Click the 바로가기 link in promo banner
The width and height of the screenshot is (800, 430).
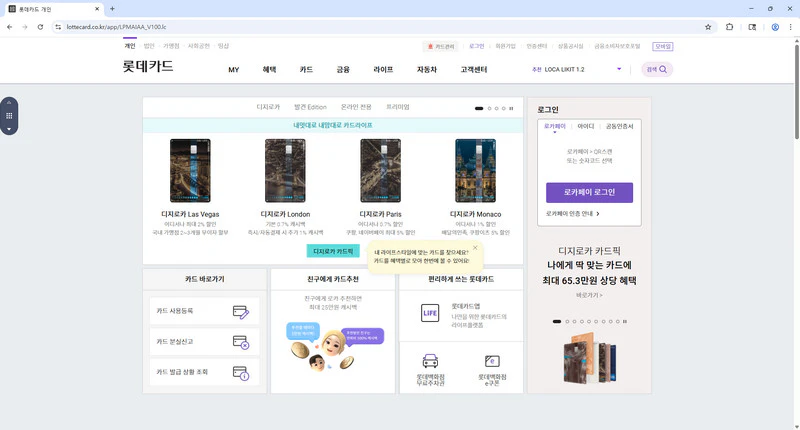pos(589,295)
